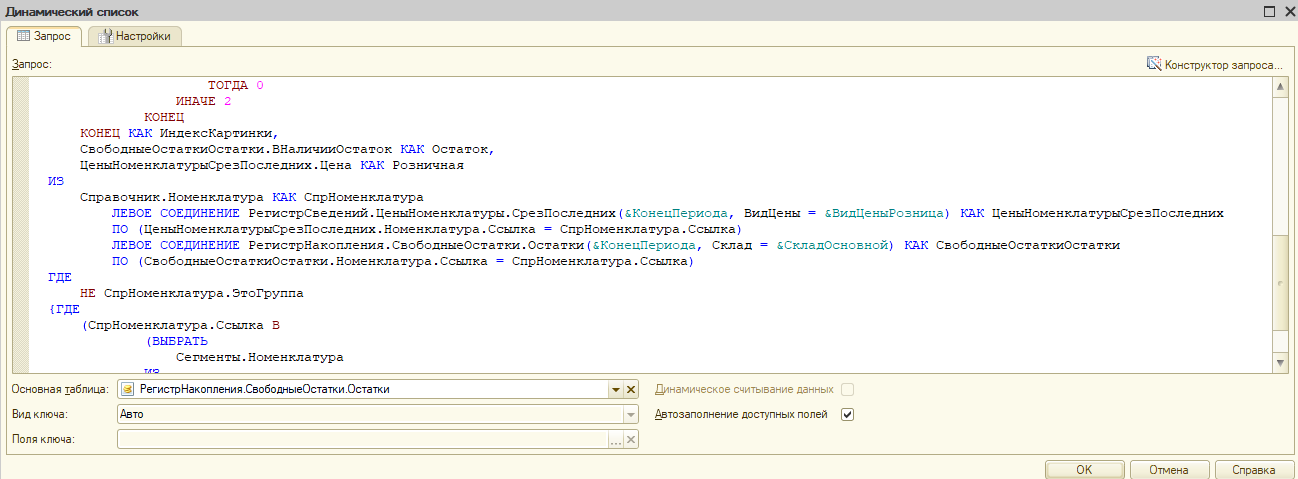Viewport: 1298px width, 479px height.
Task: Click the query editor vertical scrollbar thumb
Action: [1280, 282]
